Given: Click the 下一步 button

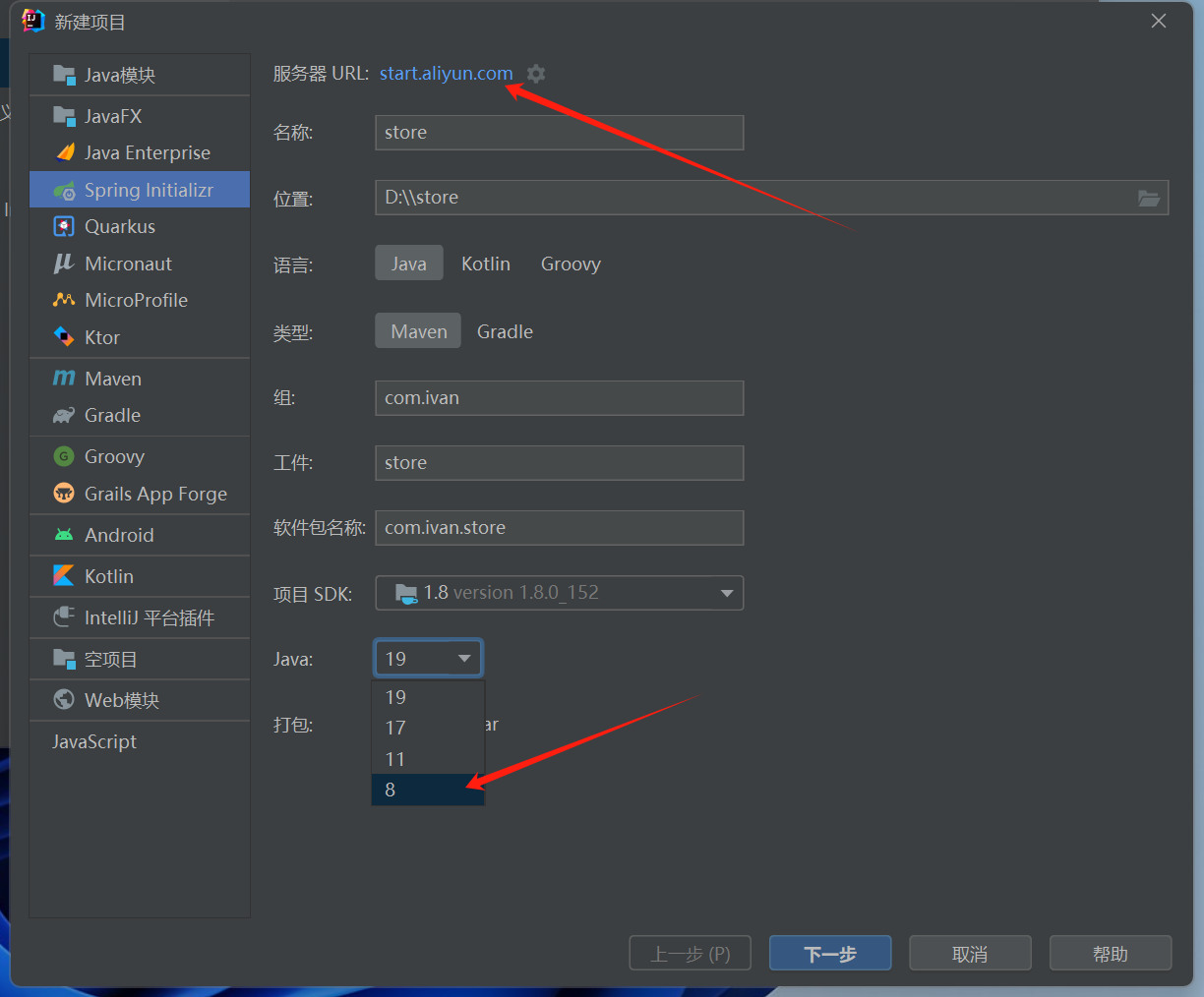Looking at the screenshot, I should (x=830, y=954).
